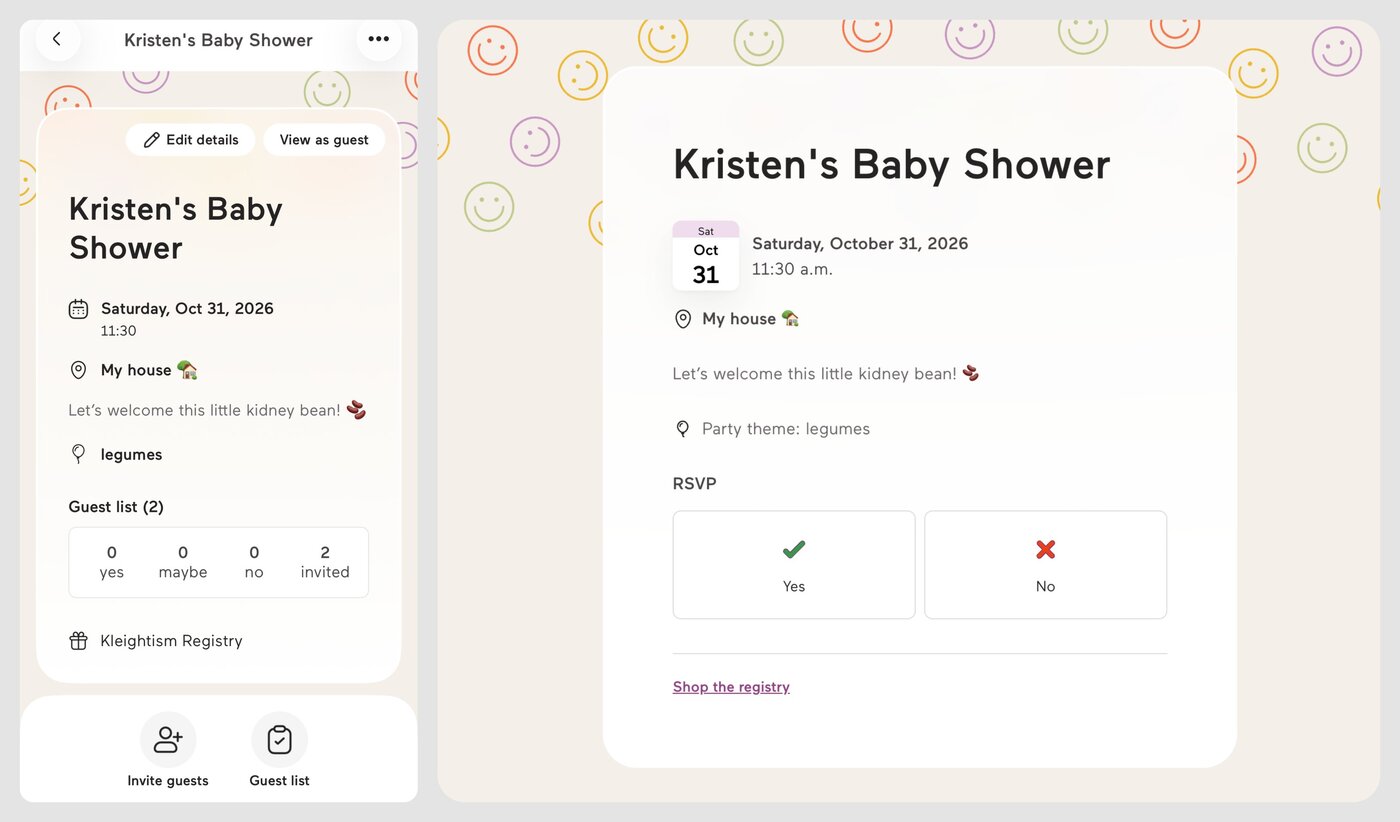Click 'Party theme: legumes' text
The height and width of the screenshot is (822, 1400).
click(786, 429)
